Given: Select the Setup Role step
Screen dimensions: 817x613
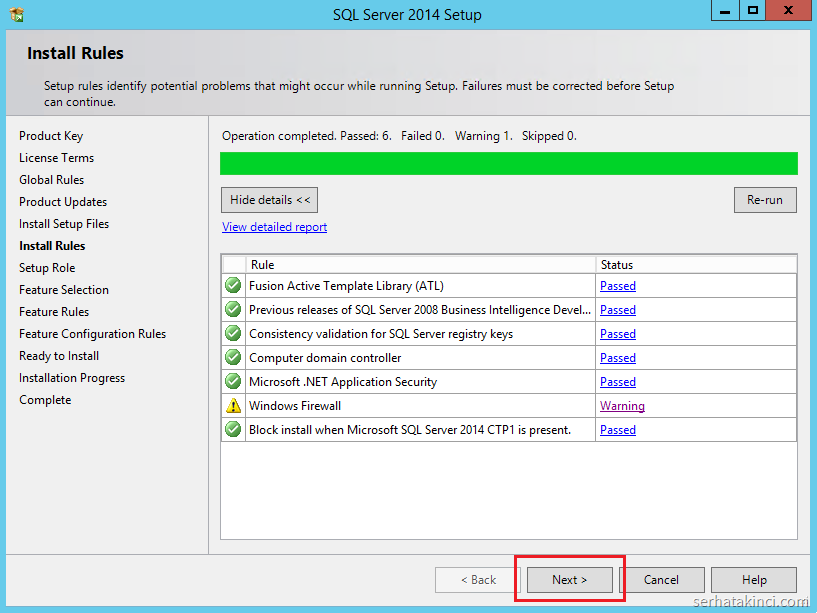Looking at the screenshot, I should click(x=47, y=268).
